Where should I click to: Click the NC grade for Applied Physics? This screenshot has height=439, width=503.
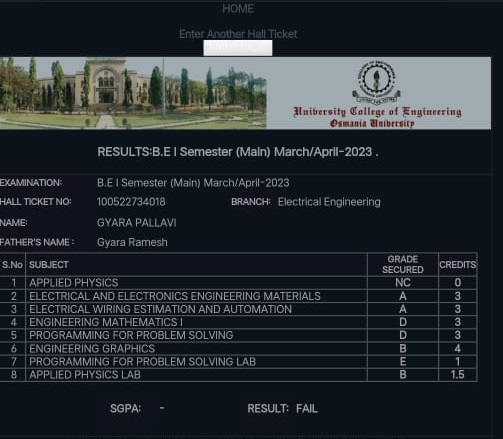pyautogui.click(x=403, y=283)
